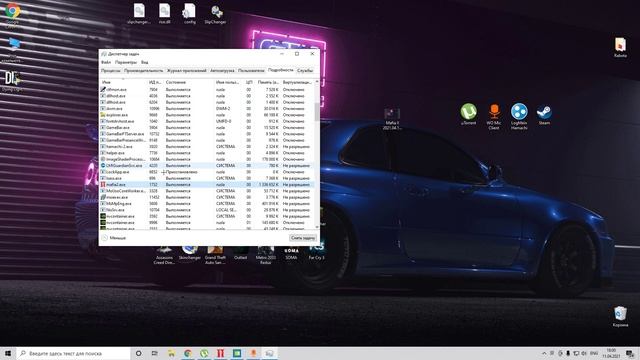Switch to Журнал приложений (App history) tab
This screenshot has width=640, height=360.
pyautogui.click(x=187, y=71)
